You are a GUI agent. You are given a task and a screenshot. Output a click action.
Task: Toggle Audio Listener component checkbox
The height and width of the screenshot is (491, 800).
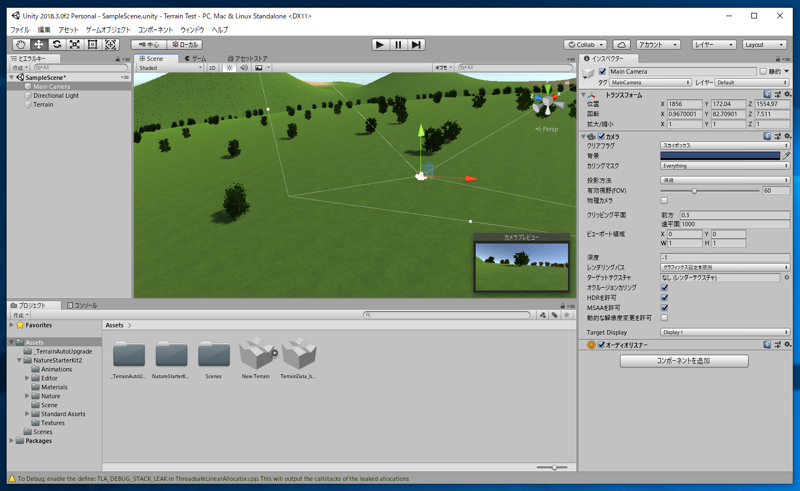coord(601,345)
